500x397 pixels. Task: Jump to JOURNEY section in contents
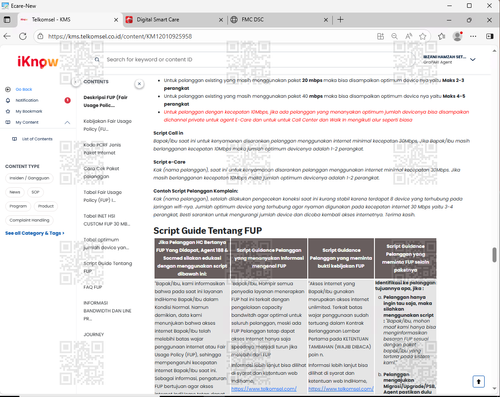pyautogui.click(x=94, y=335)
